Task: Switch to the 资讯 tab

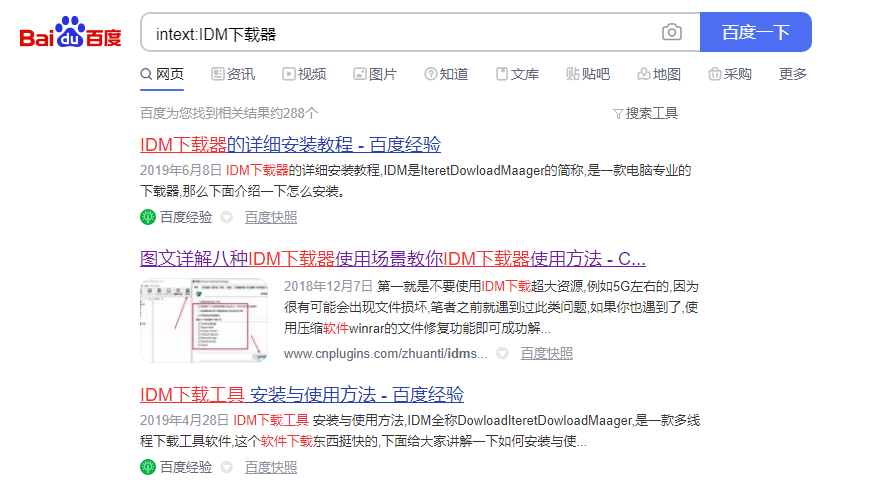Action: click(233, 74)
